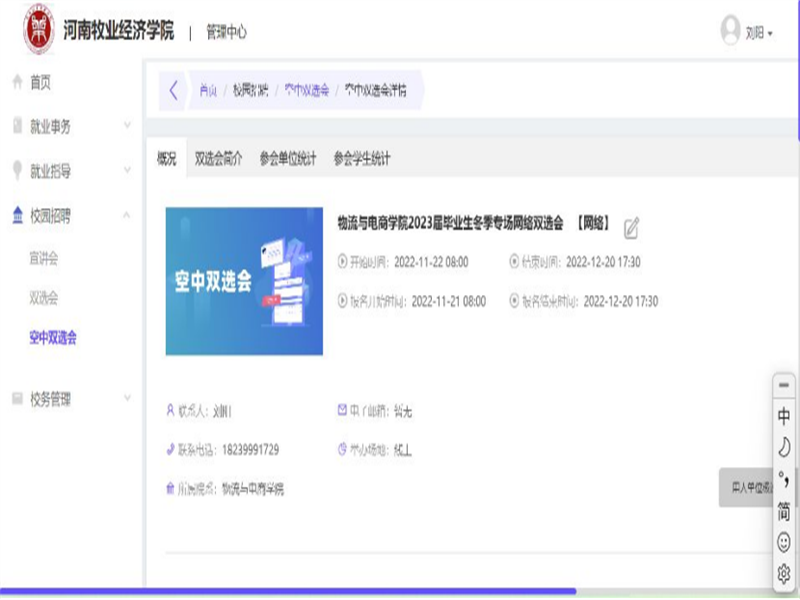
Task: Click the 空中双选会 breadcrumb link
Action: tap(305, 90)
